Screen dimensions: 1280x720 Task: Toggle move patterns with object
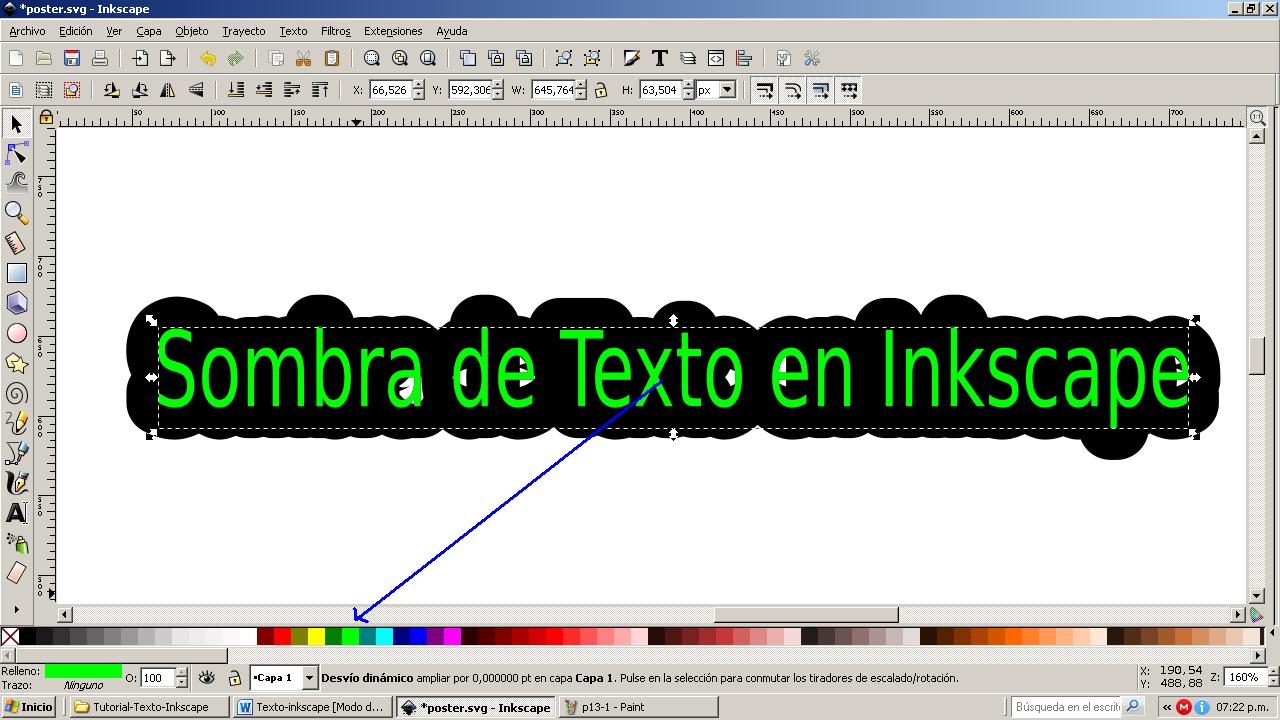click(849, 90)
